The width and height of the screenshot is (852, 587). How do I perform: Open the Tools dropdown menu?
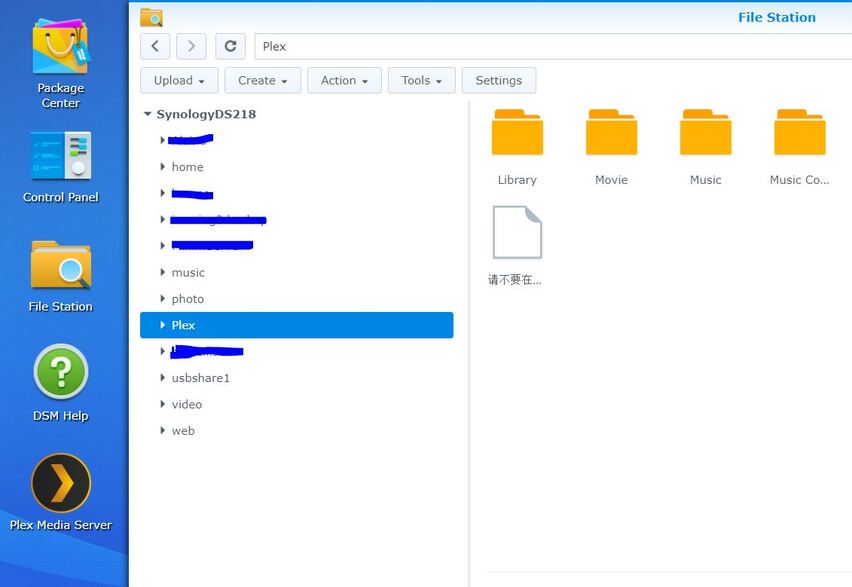422,80
